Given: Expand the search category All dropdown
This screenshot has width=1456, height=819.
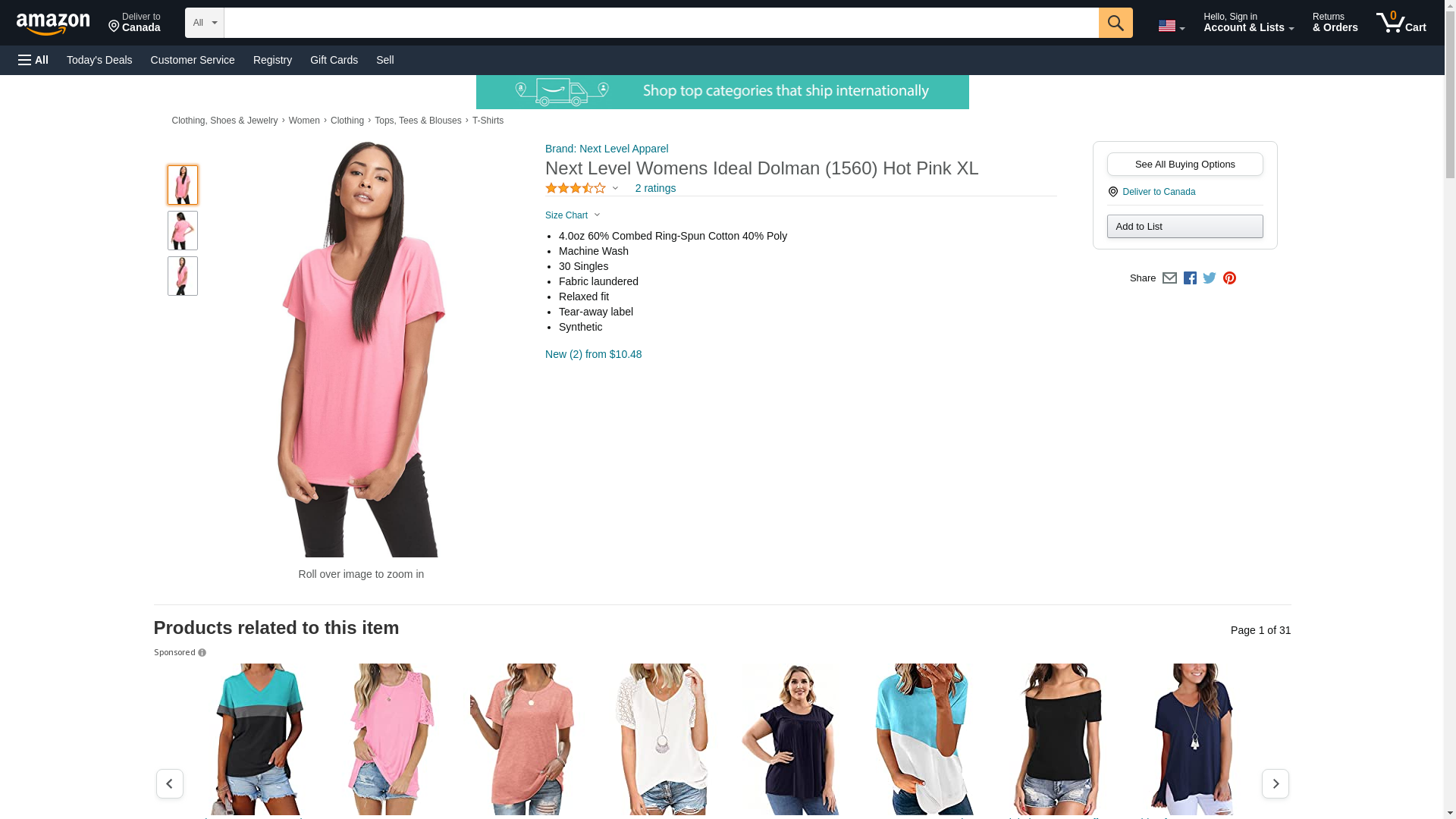Looking at the screenshot, I should point(205,23).
